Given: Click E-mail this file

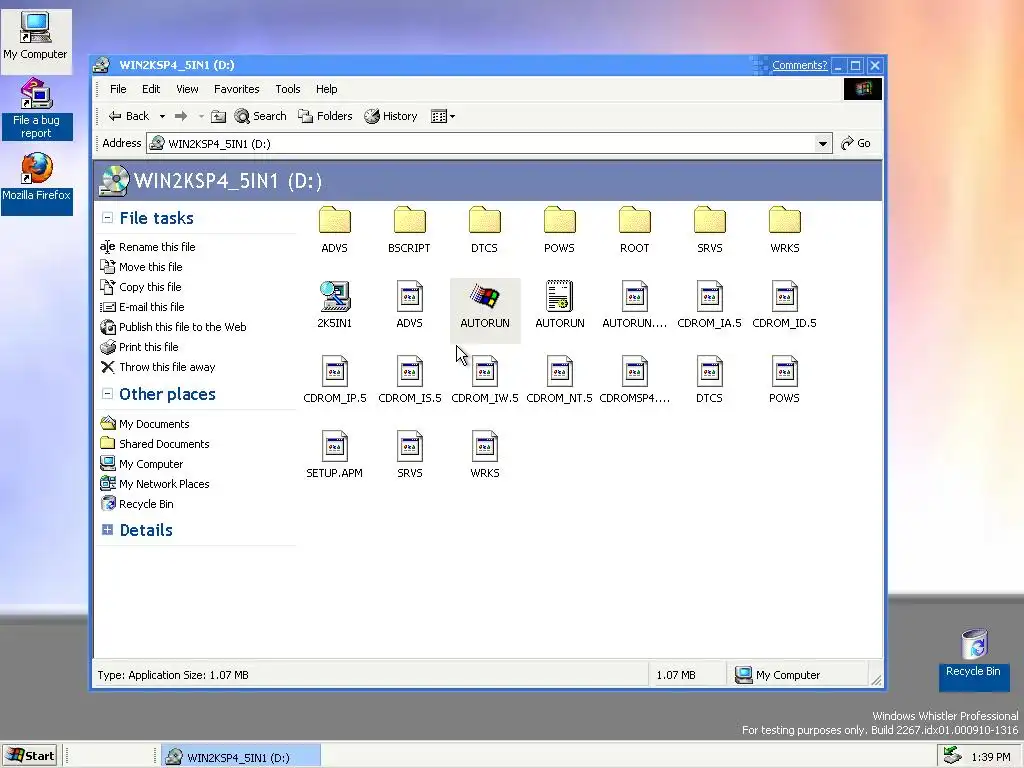Looking at the screenshot, I should [142, 307].
